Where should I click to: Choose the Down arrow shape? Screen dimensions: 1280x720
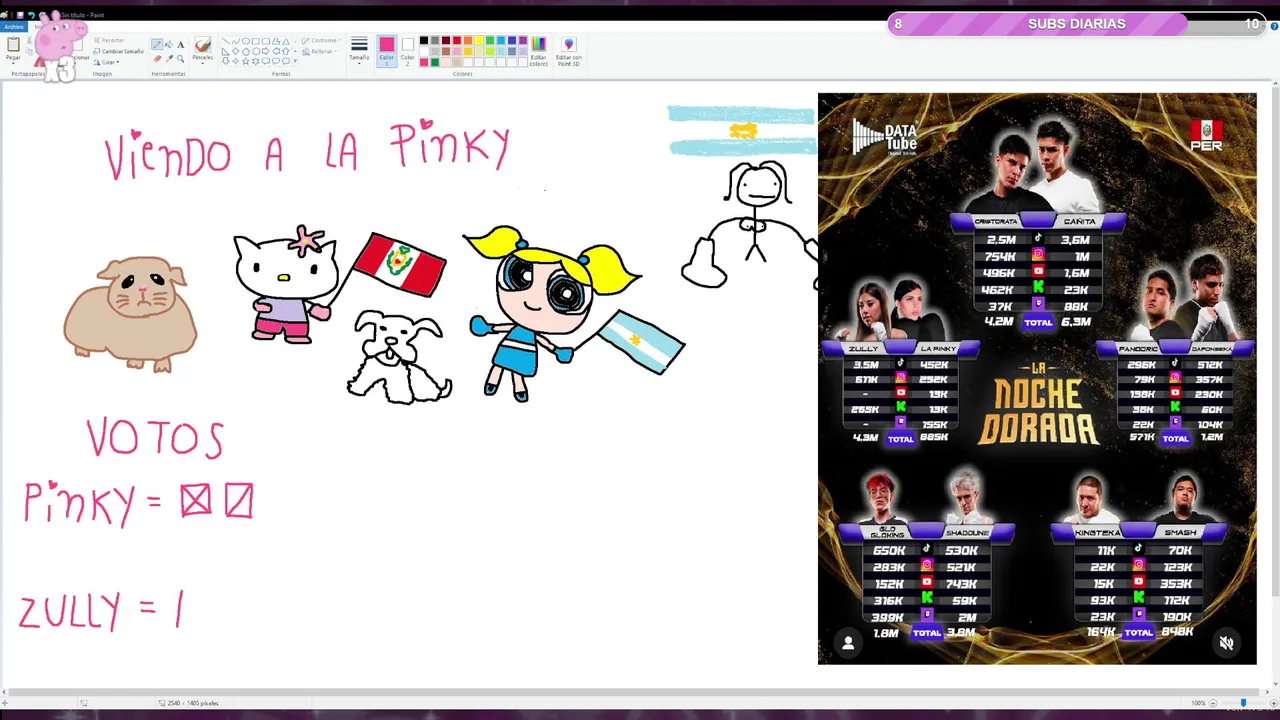coord(226,61)
